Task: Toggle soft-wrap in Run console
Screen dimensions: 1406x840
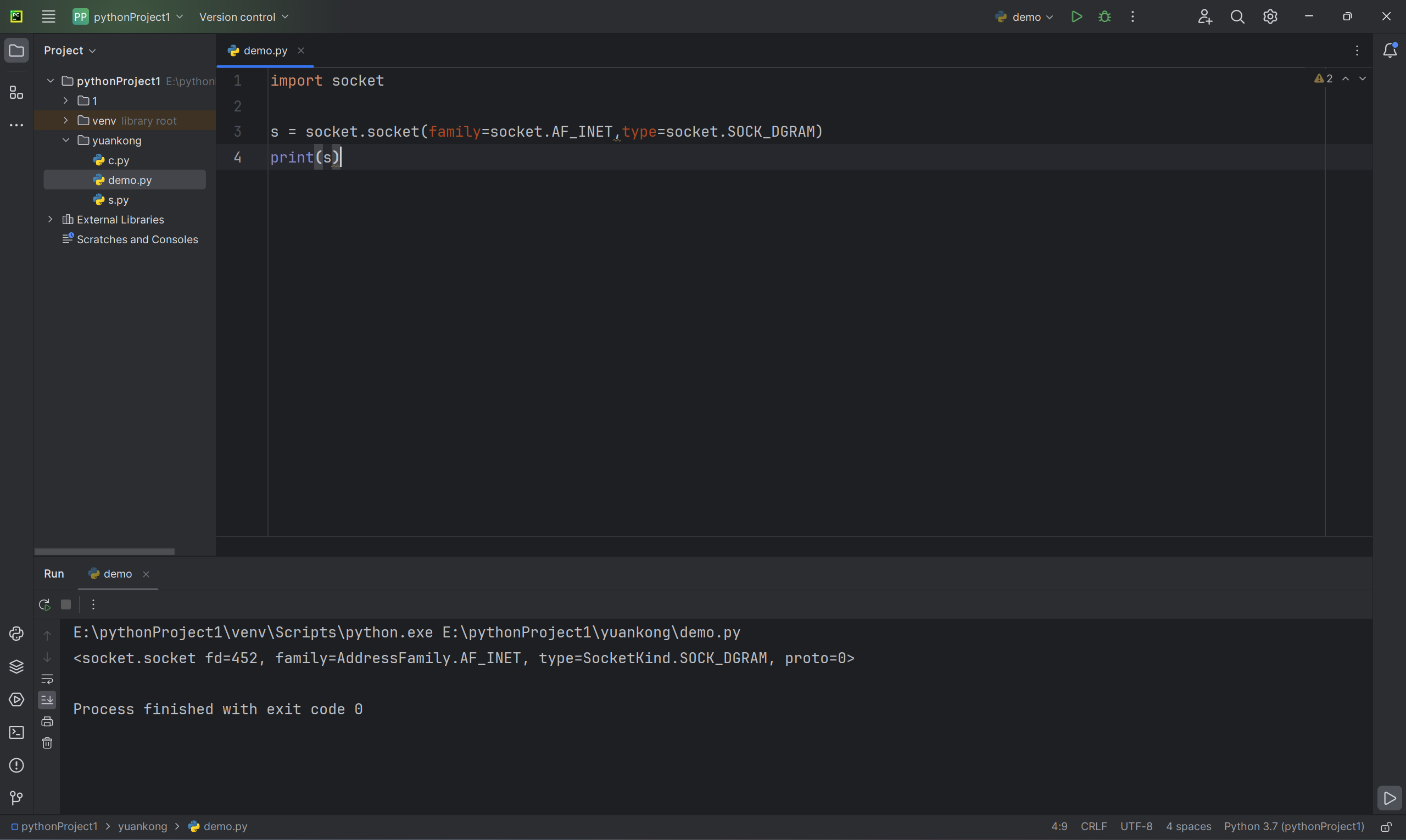Action: (47, 678)
